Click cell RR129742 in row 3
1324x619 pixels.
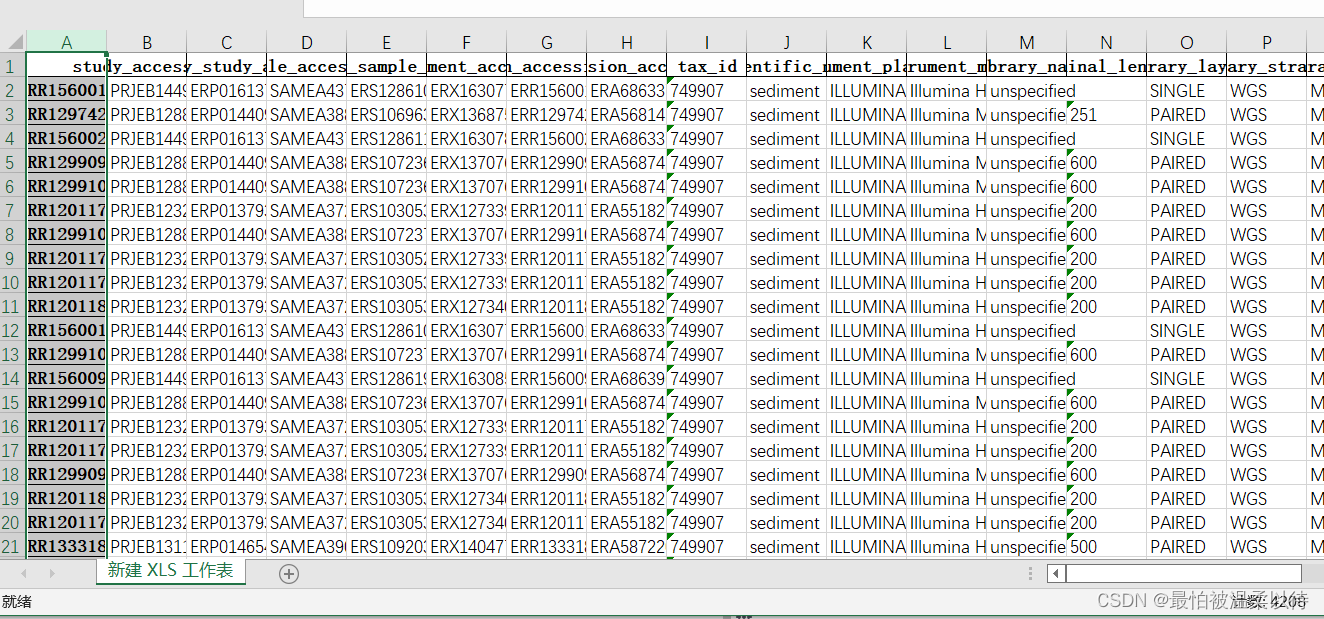pyautogui.click(x=66, y=114)
